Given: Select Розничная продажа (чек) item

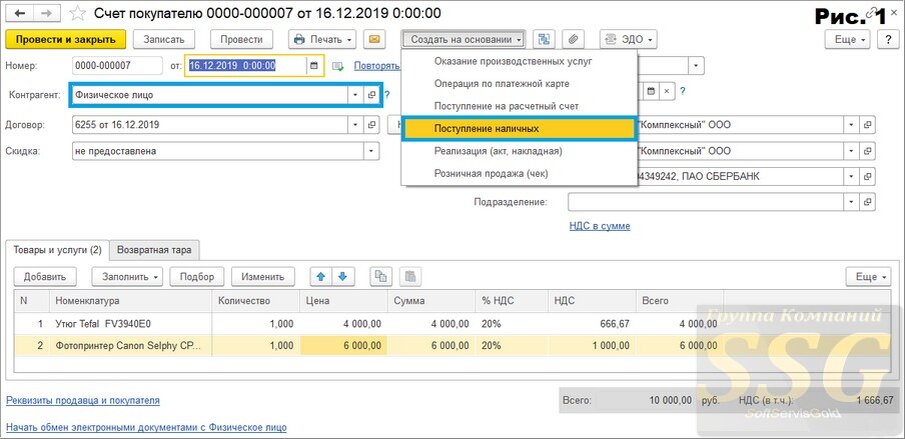Looking at the screenshot, I should [491, 174].
